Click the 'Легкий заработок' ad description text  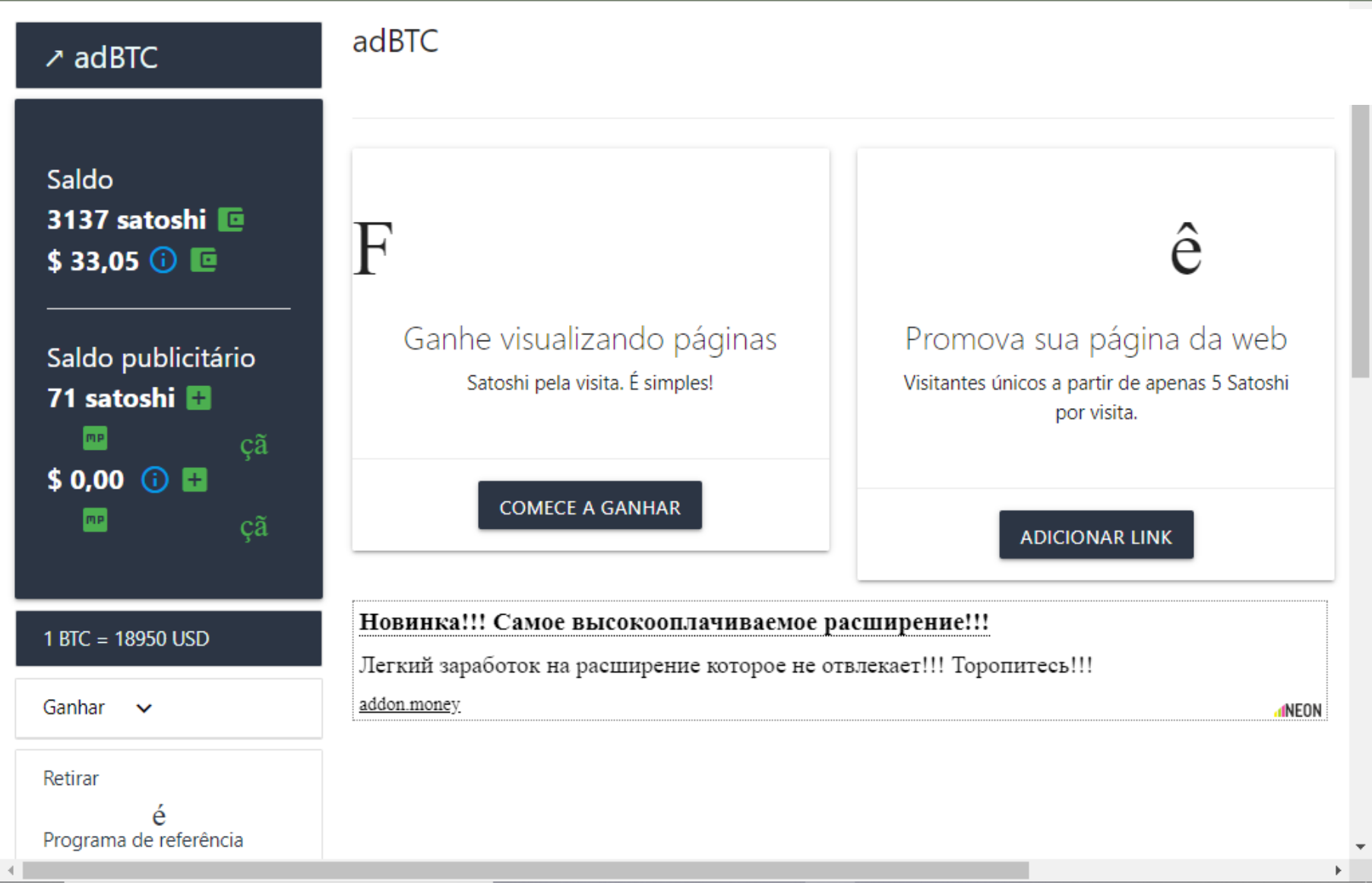726,666
